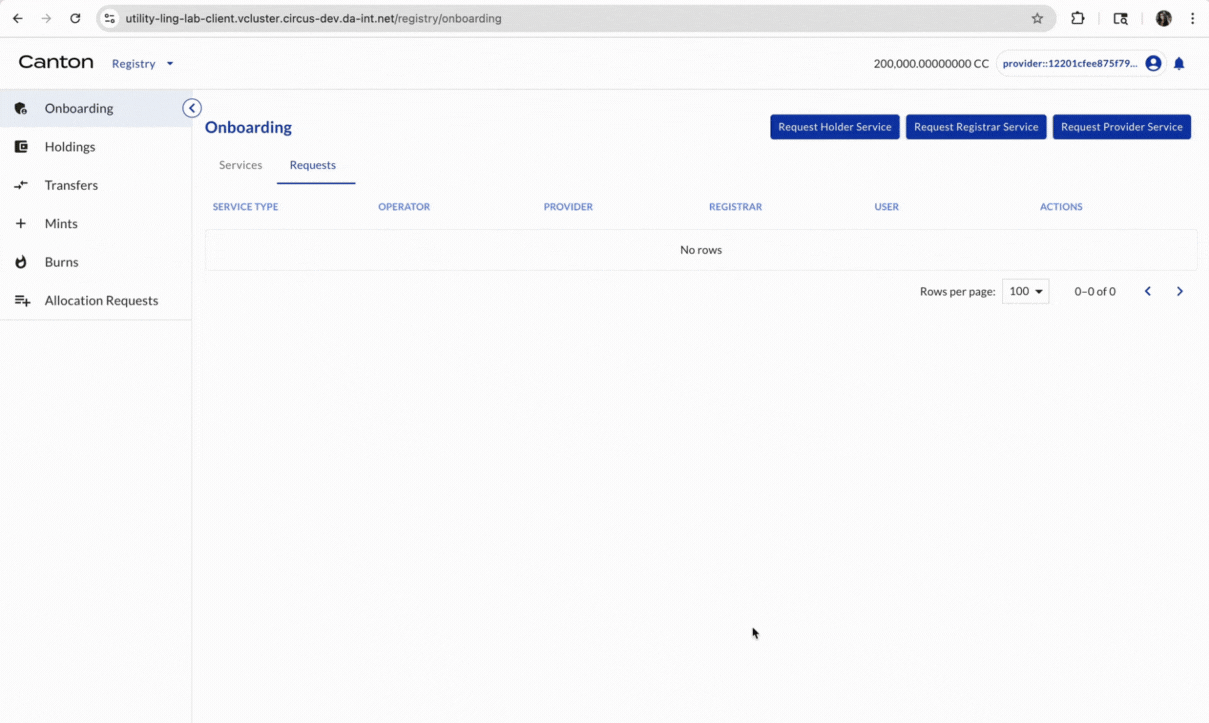Open notifications bell icon

1179,64
